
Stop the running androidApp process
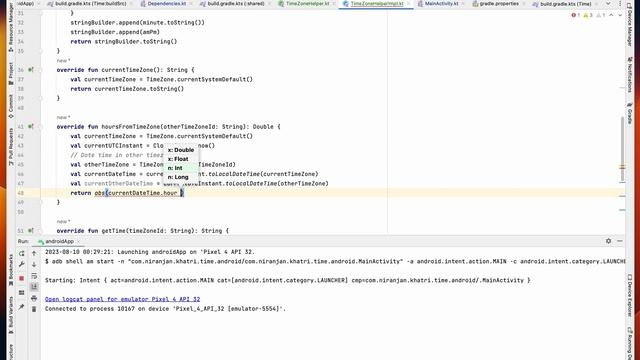(x=22, y=278)
